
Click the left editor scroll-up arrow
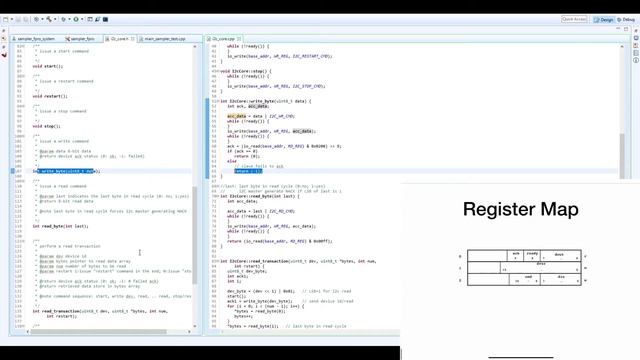(x=195, y=47)
